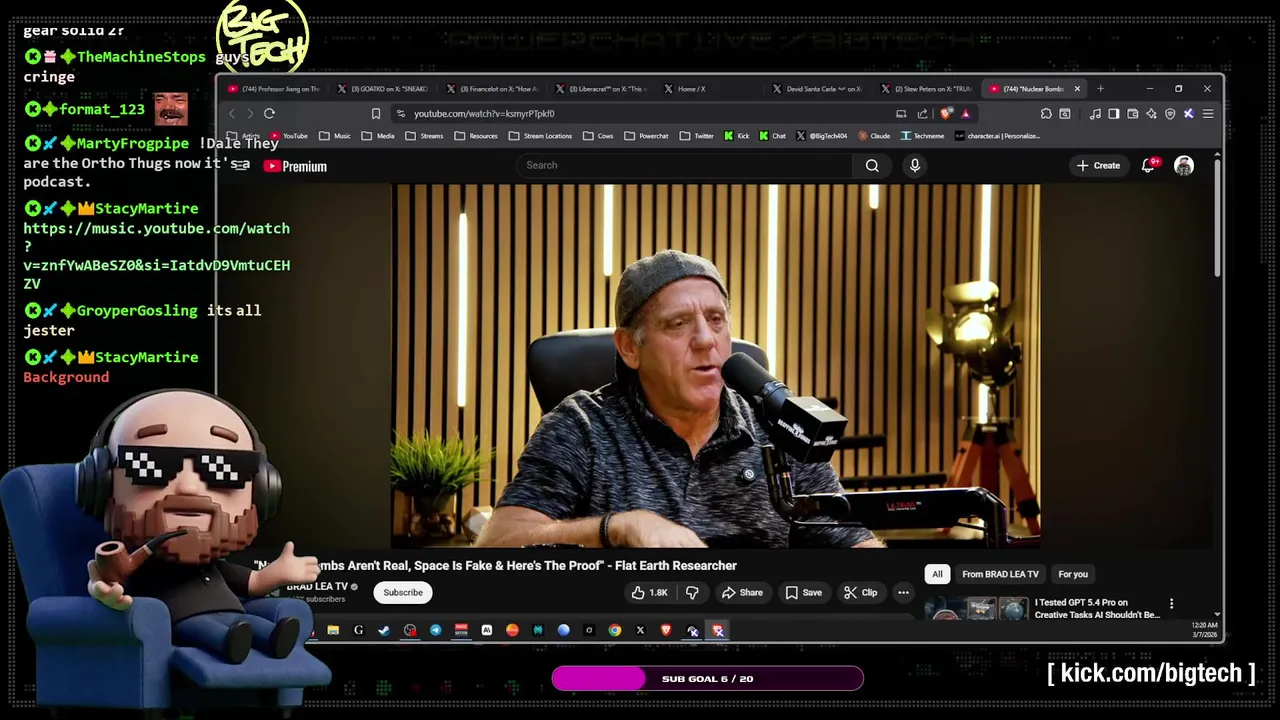The image size is (1280, 720).
Task: Click the new tab plus button
Action: (1100, 89)
